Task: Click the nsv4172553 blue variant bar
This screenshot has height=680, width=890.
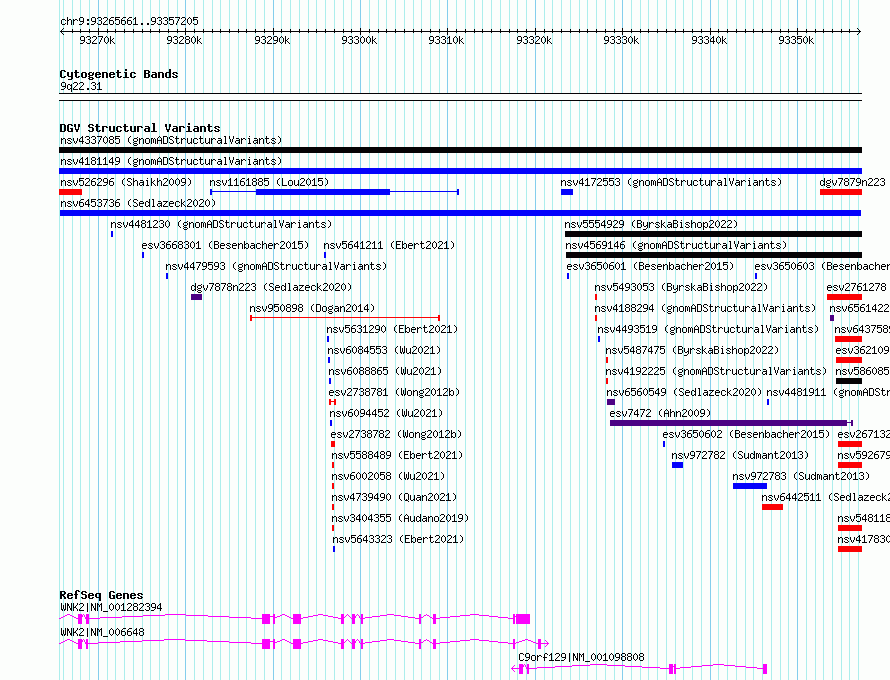Action: [x=567, y=192]
